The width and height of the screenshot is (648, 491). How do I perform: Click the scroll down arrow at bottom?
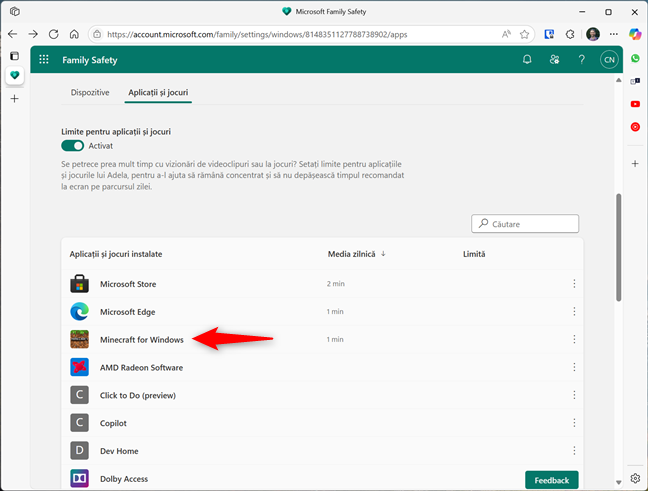pyautogui.click(x=619, y=482)
